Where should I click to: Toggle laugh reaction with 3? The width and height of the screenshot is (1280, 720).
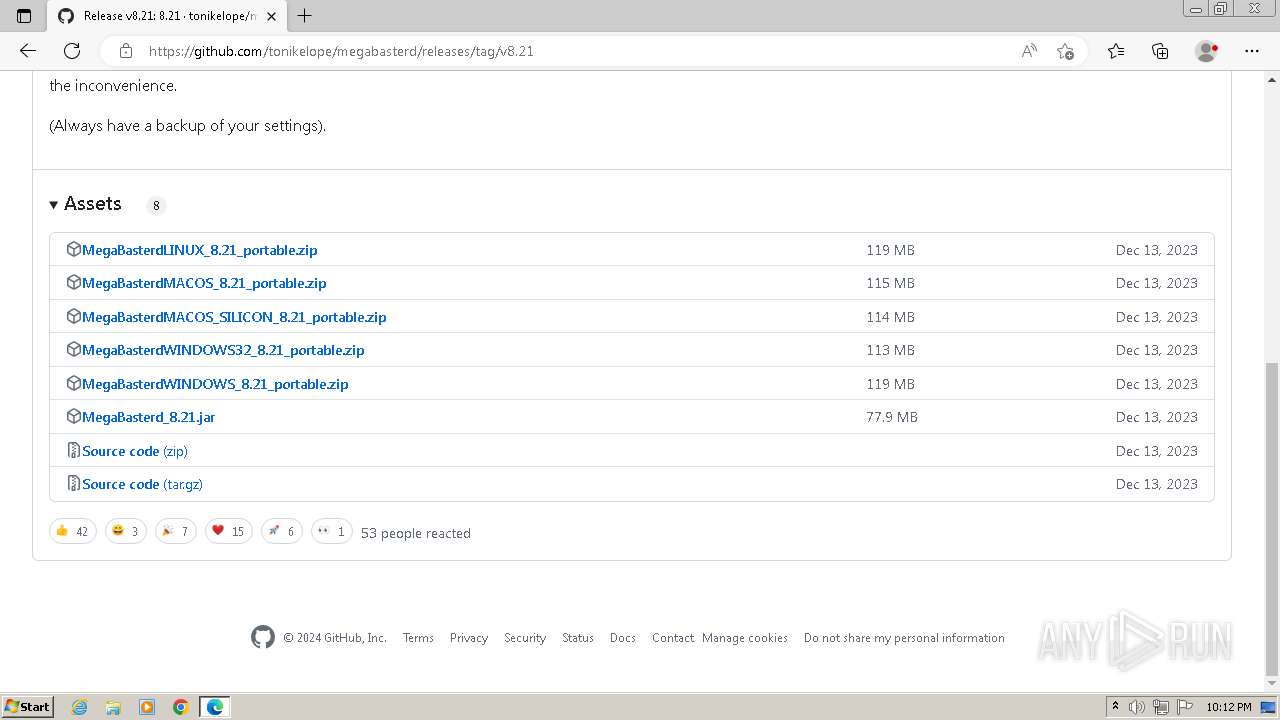(x=125, y=531)
